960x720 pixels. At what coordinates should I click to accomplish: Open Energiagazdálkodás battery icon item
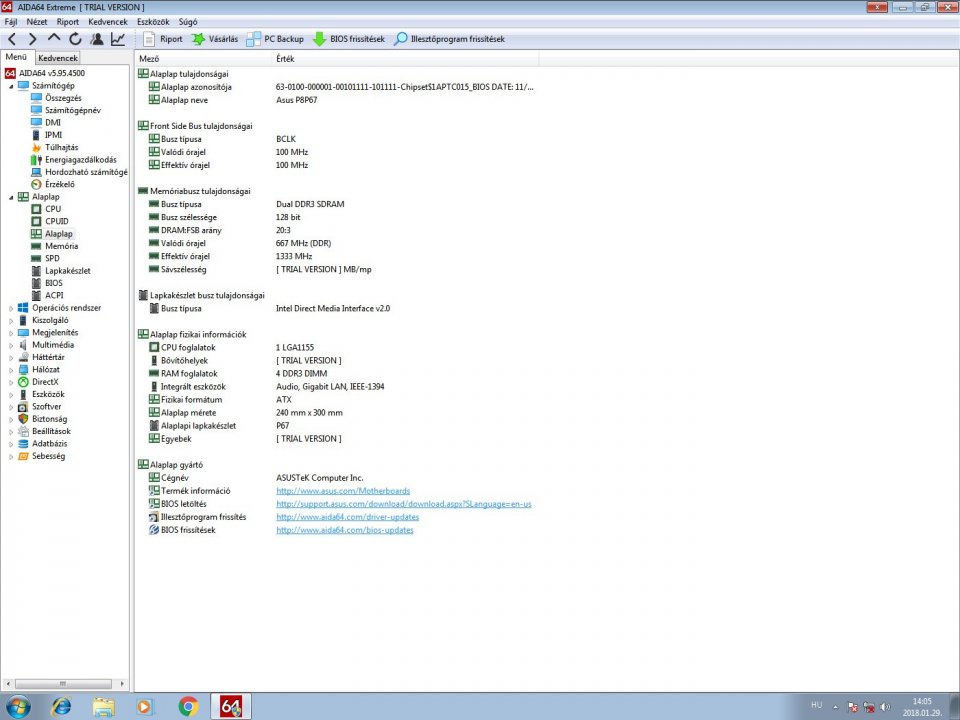(74, 160)
